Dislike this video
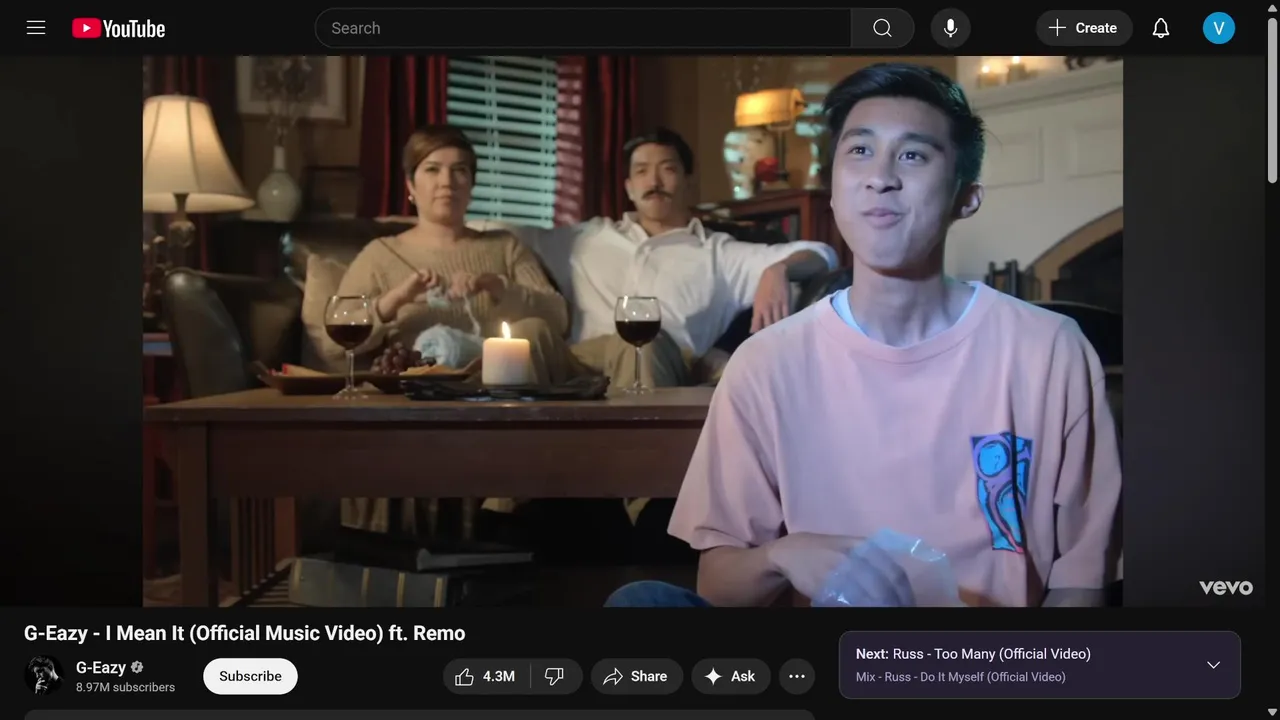 556,676
